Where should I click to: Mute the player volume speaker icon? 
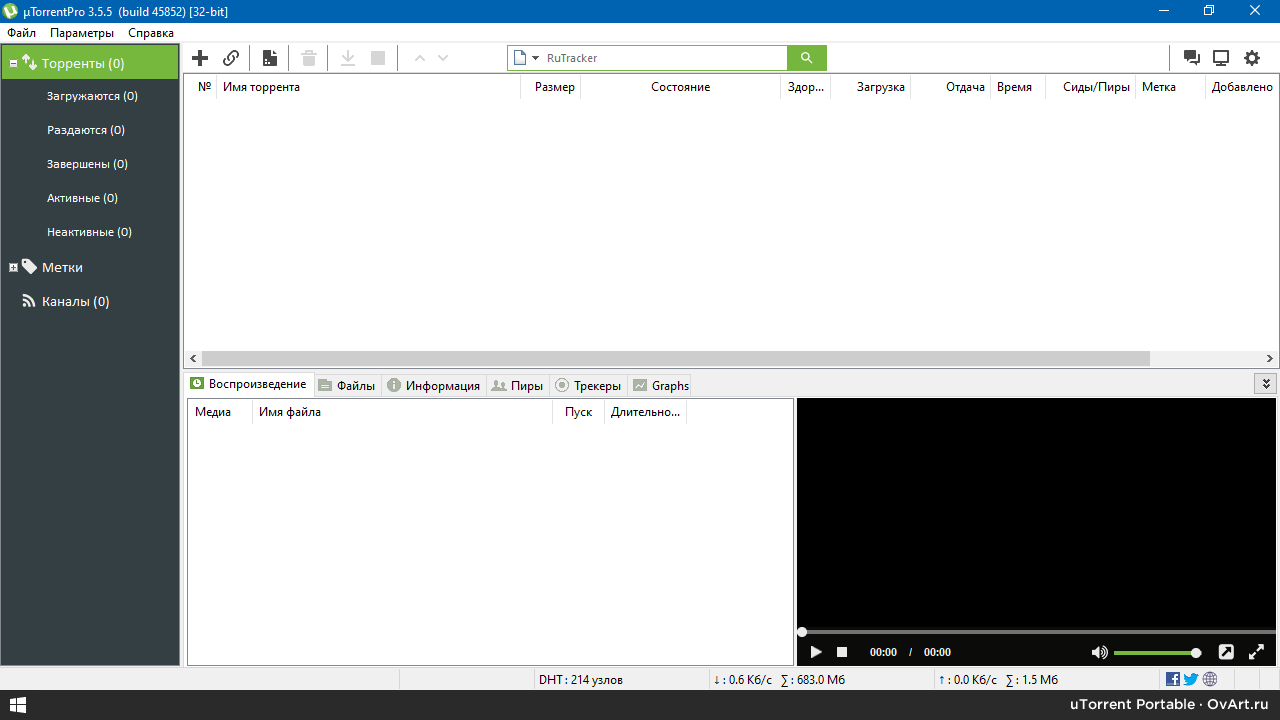(1099, 652)
